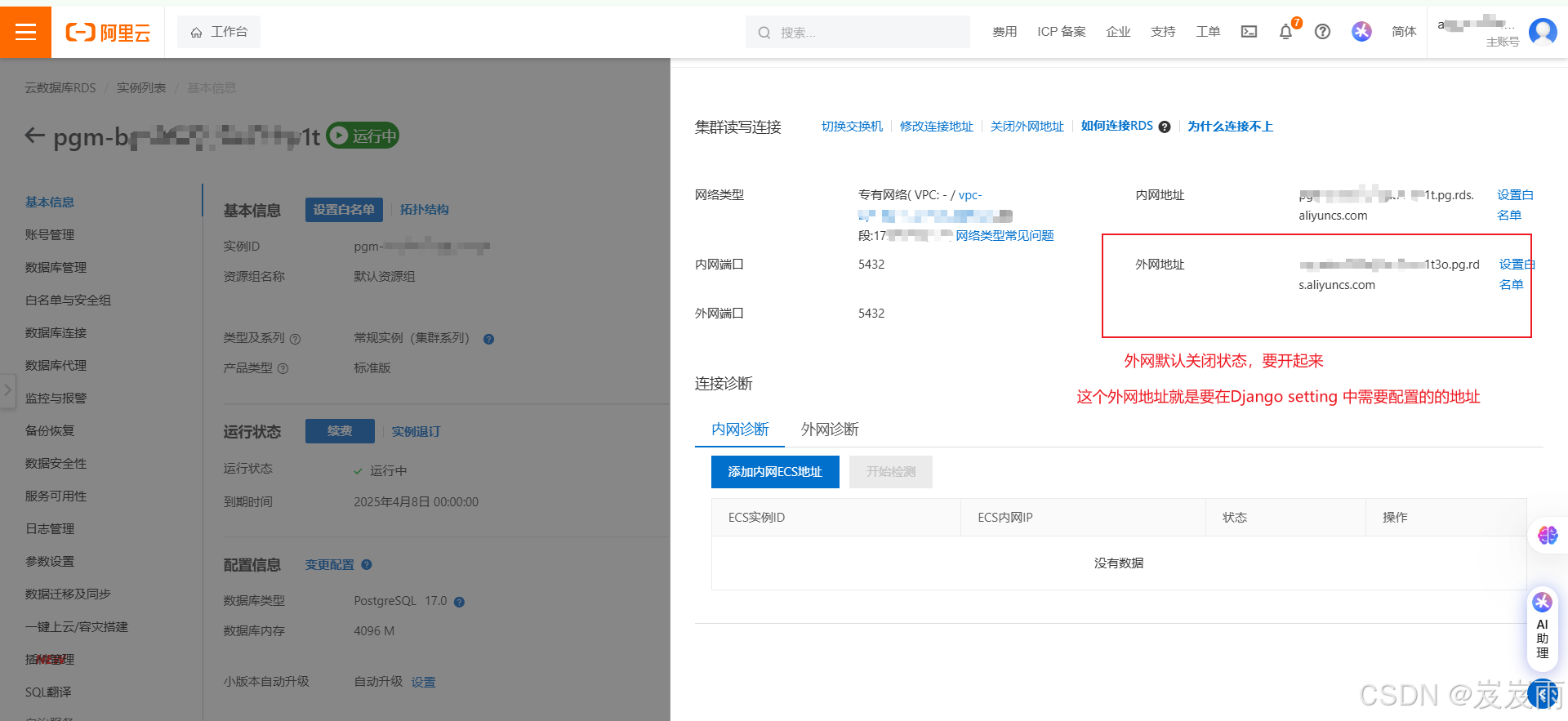The height and width of the screenshot is (721, 1568).
Task: Select 数据安全性 in the sidebar
Action: (x=56, y=463)
